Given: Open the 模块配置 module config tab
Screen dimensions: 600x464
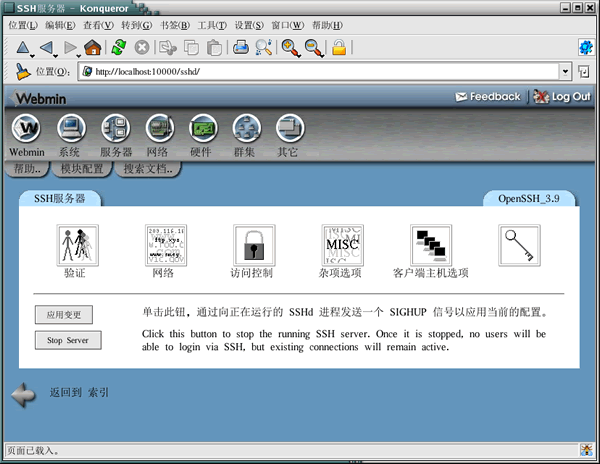Looking at the screenshot, I should tap(82, 169).
